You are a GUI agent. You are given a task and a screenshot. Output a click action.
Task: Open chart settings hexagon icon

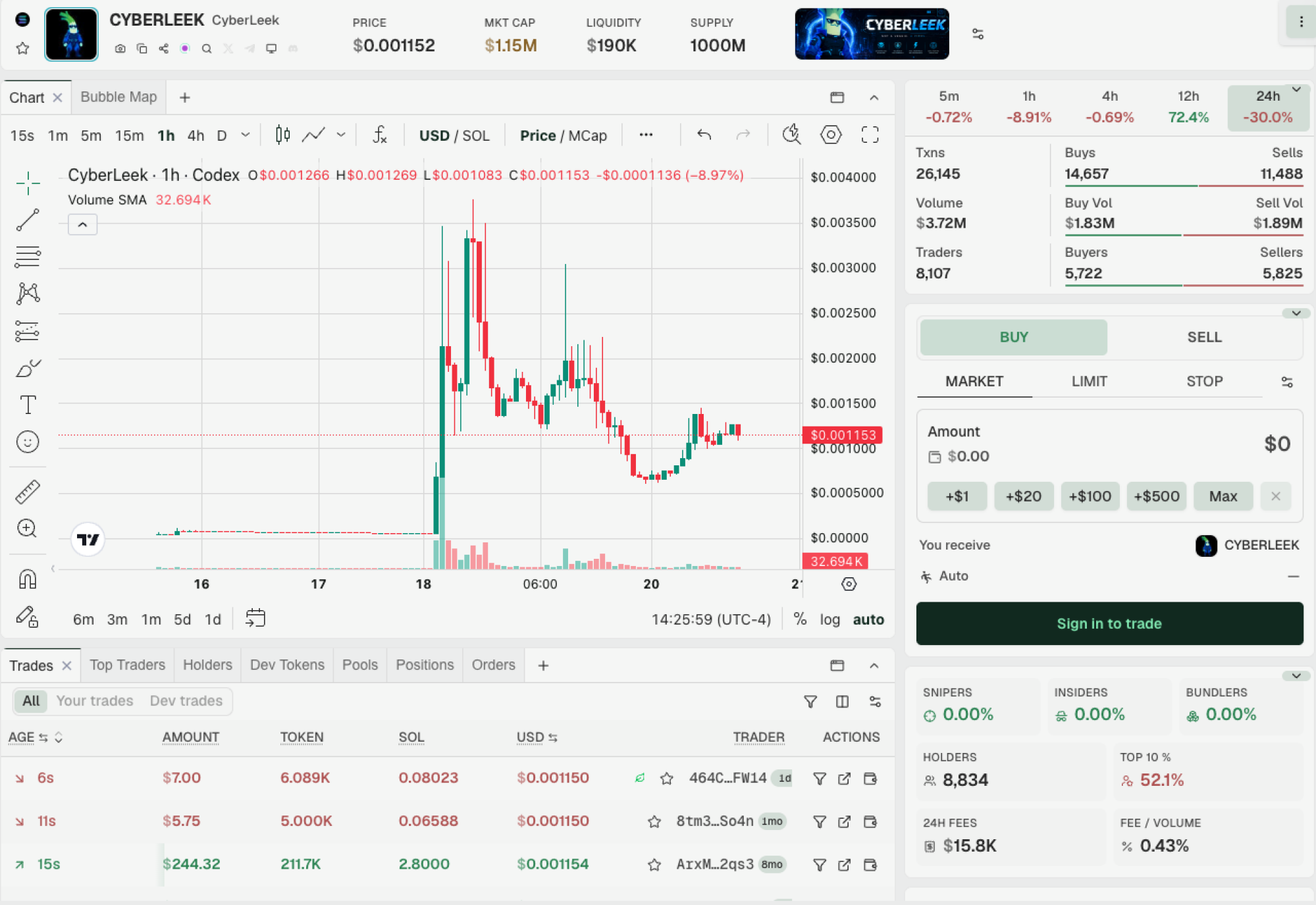831,135
